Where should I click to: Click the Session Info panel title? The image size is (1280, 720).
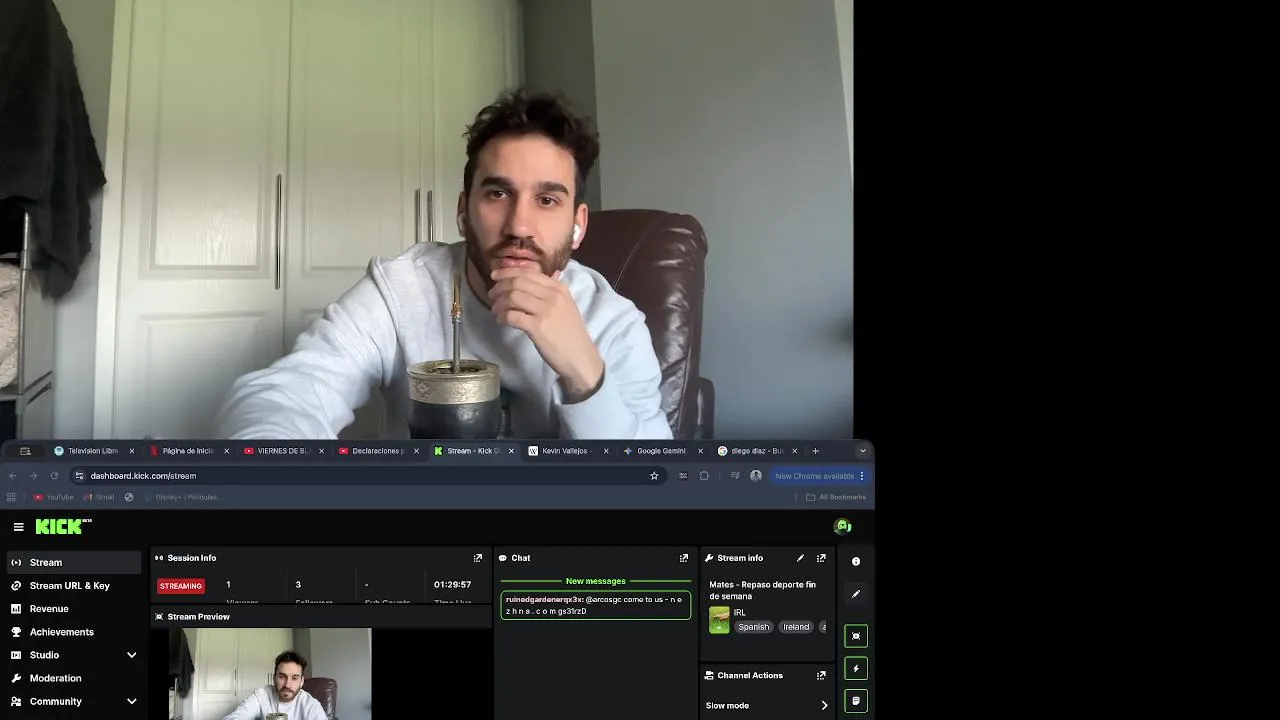(x=191, y=558)
